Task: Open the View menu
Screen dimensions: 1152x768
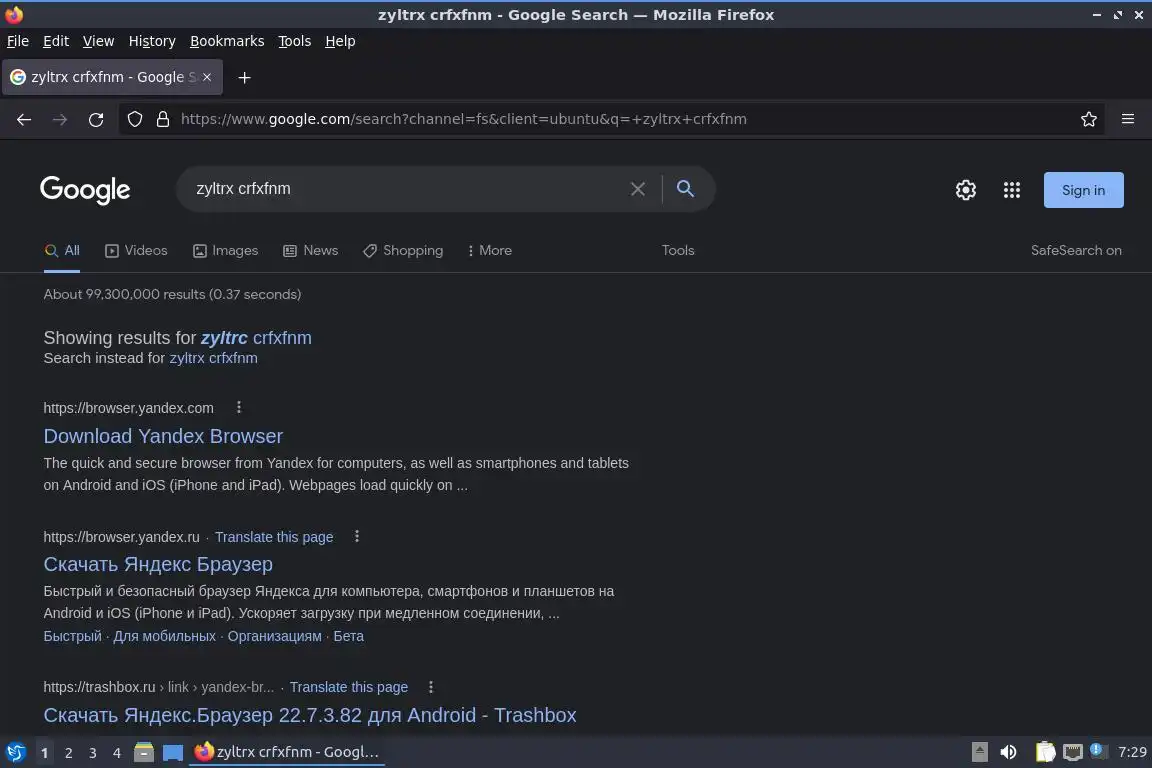Action: coord(98,41)
